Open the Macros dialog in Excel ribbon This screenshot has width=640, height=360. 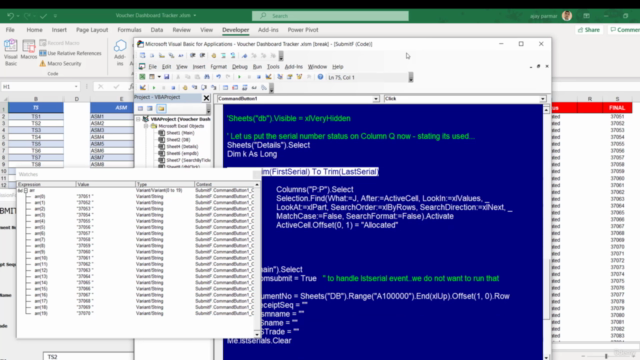click(x=29, y=50)
